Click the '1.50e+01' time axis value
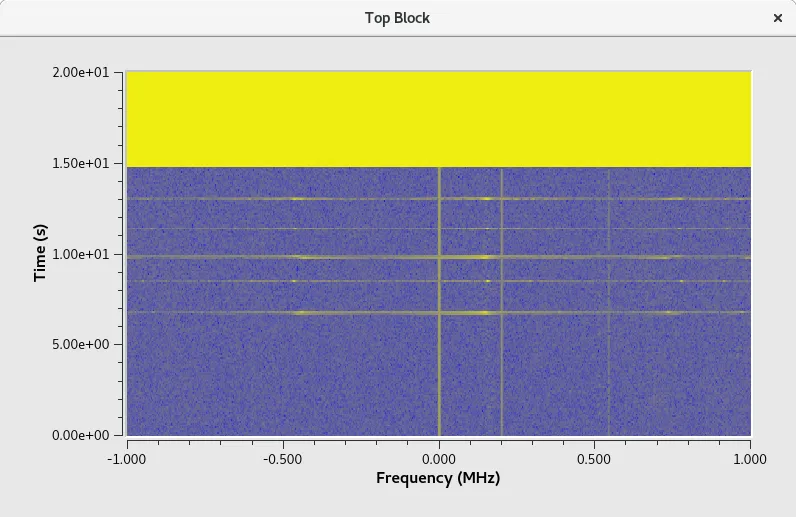Viewport: 796px width, 517px height. click(81, 164)
